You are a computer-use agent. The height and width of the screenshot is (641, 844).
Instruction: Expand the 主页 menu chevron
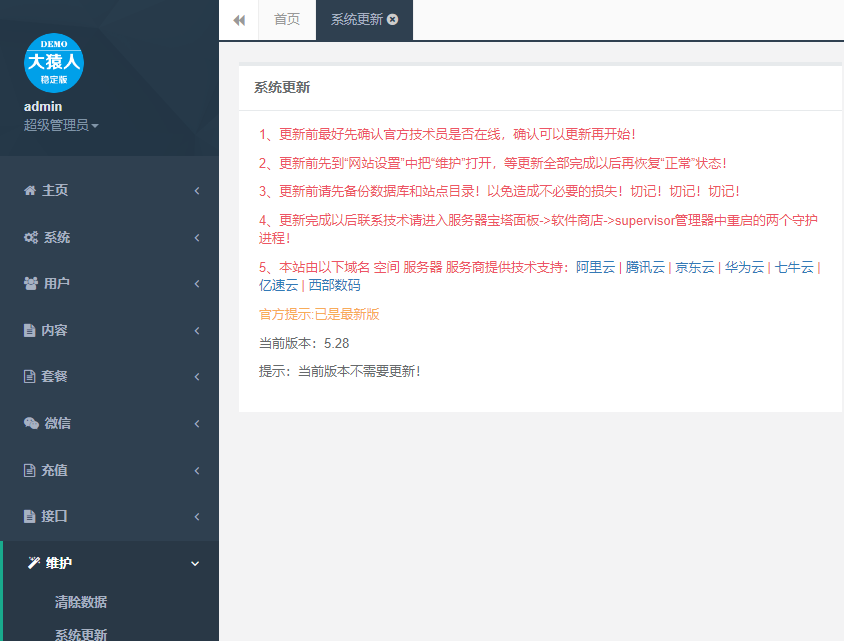[x=197, y=191]
